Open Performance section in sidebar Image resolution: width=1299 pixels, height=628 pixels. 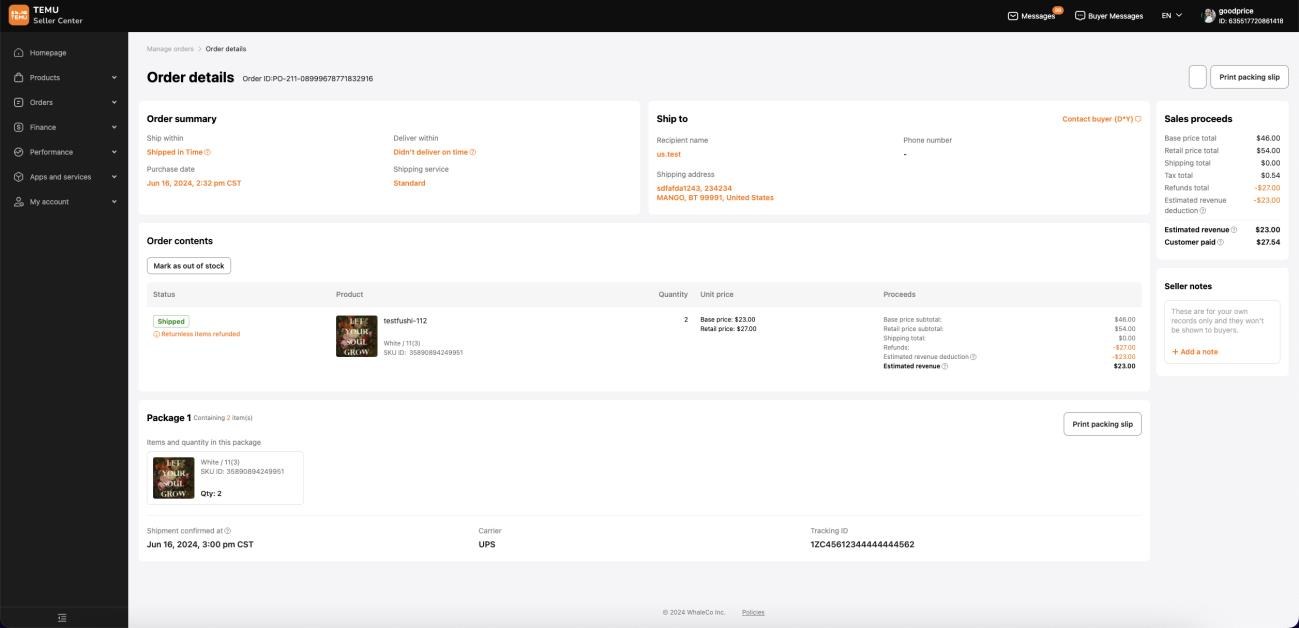click(x=51, y=152)
